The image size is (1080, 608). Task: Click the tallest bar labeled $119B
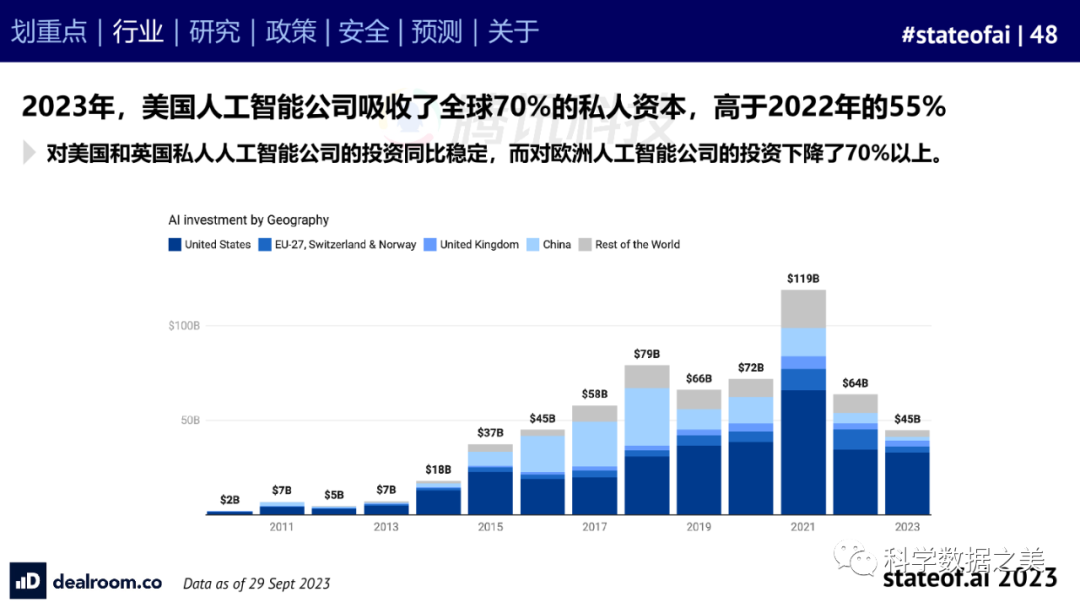(x=803, y=400)
